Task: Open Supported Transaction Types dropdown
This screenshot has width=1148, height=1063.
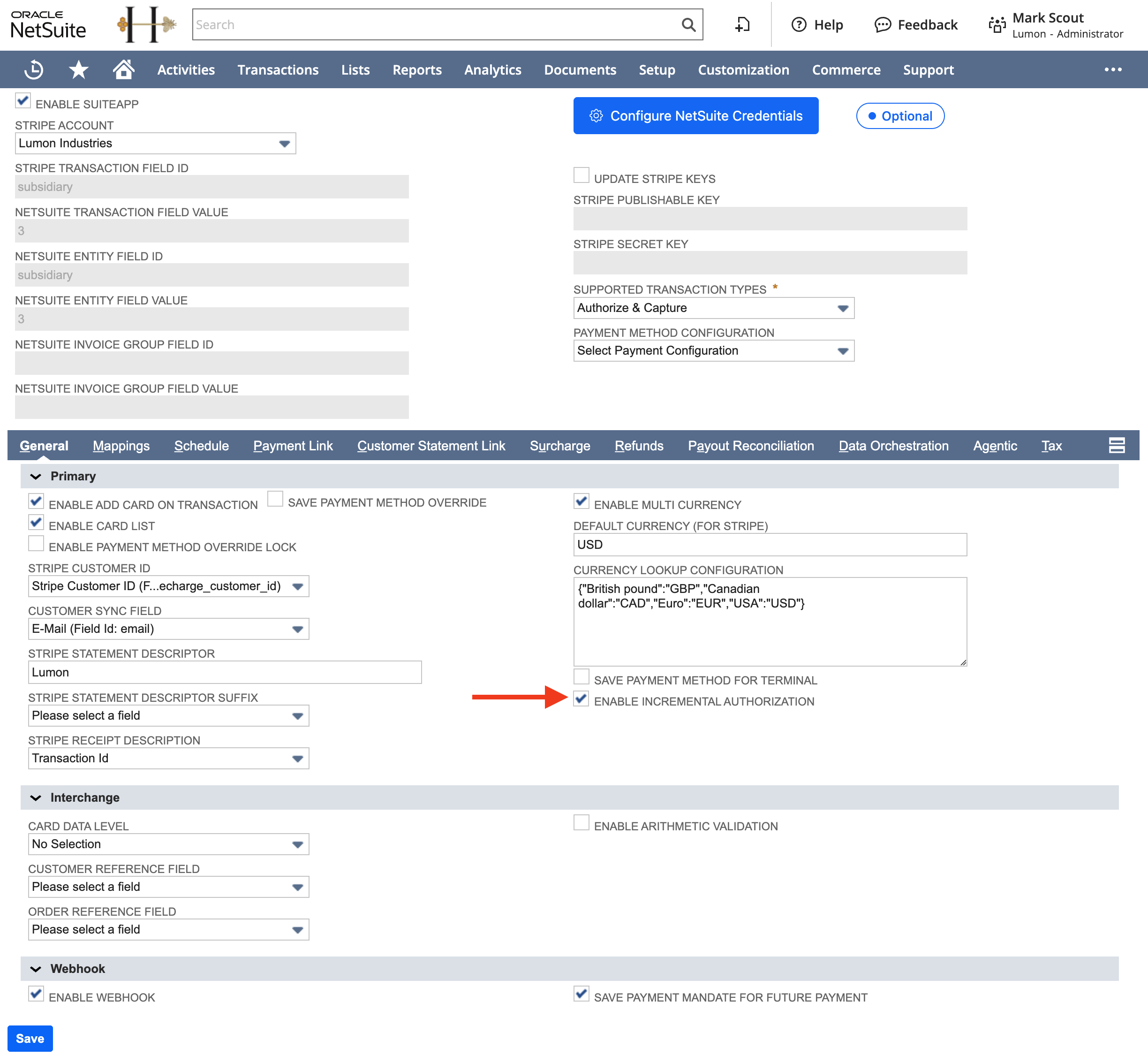Action: (x=714, y=308)
